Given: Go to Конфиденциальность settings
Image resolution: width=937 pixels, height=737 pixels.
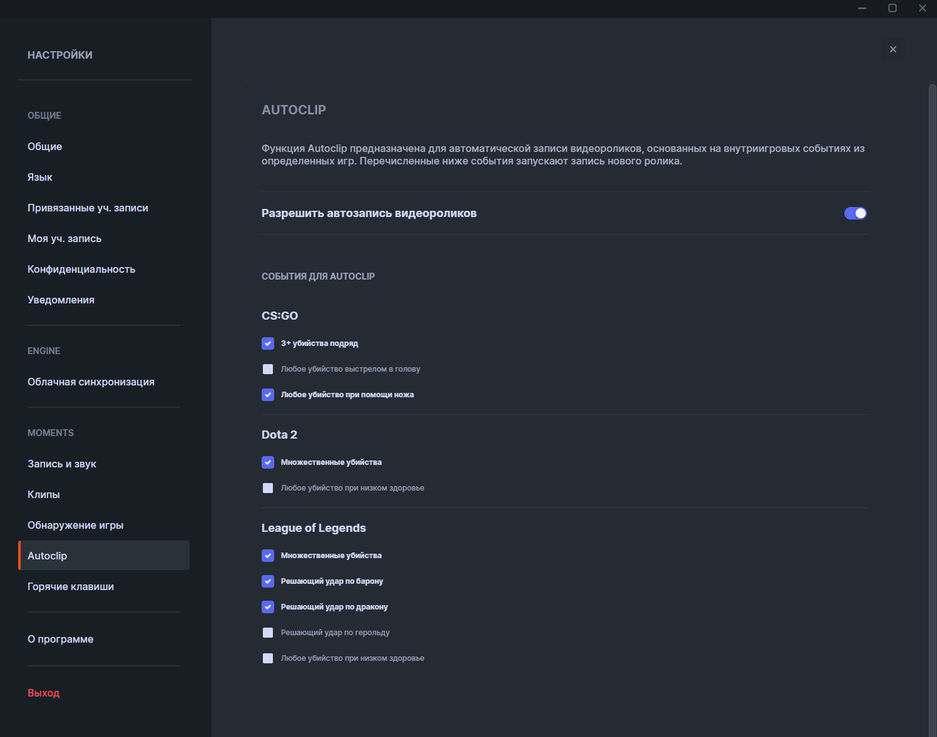Looking at the screenshot, I should (81, 269).
